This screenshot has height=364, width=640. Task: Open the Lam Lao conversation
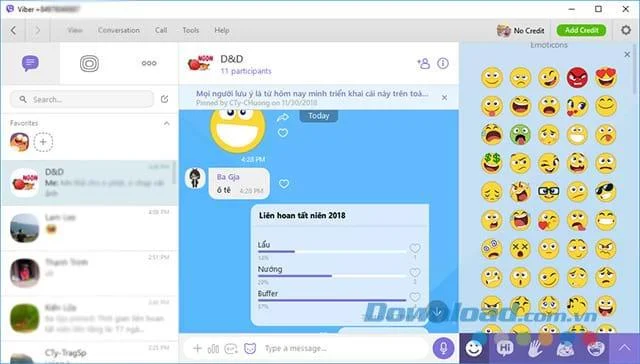(89, 228)
